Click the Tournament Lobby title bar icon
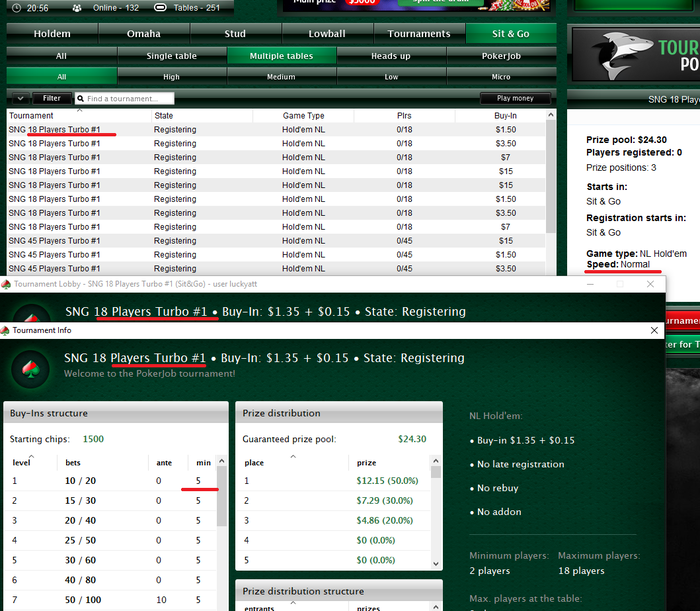This screenshot has height=611, width=700. click(x=6, y=284)
